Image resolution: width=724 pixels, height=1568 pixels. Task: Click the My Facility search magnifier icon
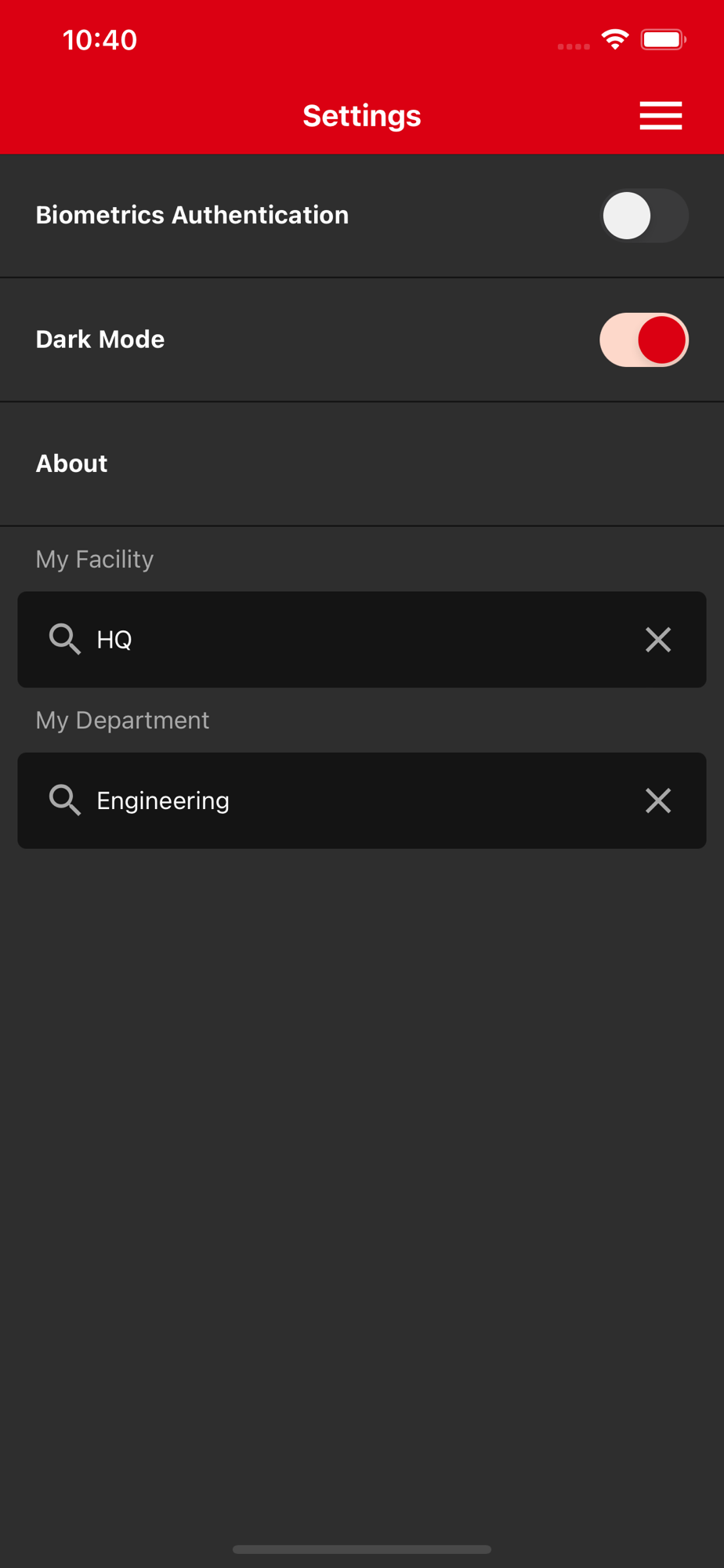coord(64,639)
